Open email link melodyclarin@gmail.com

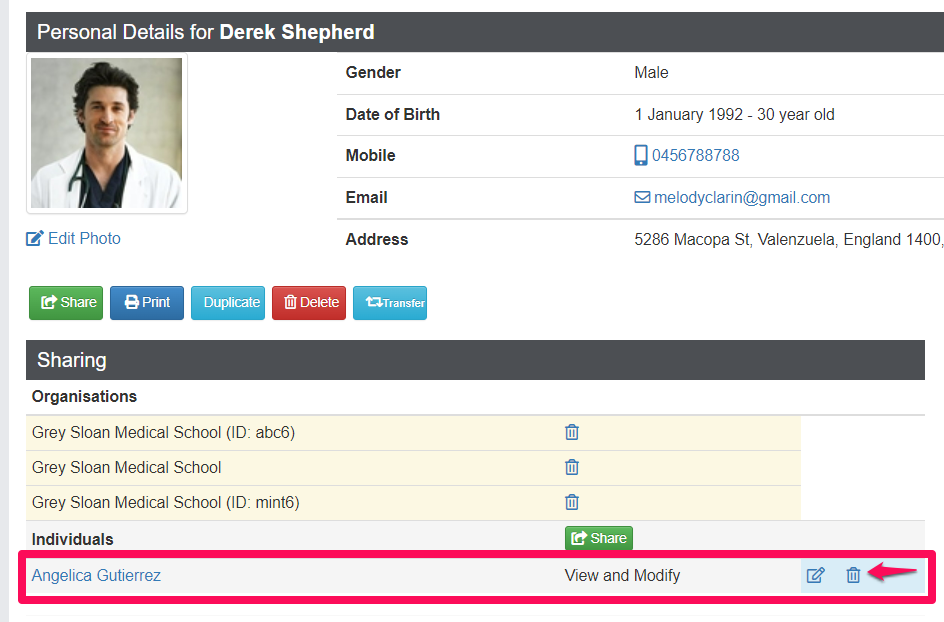pos(742,198)
